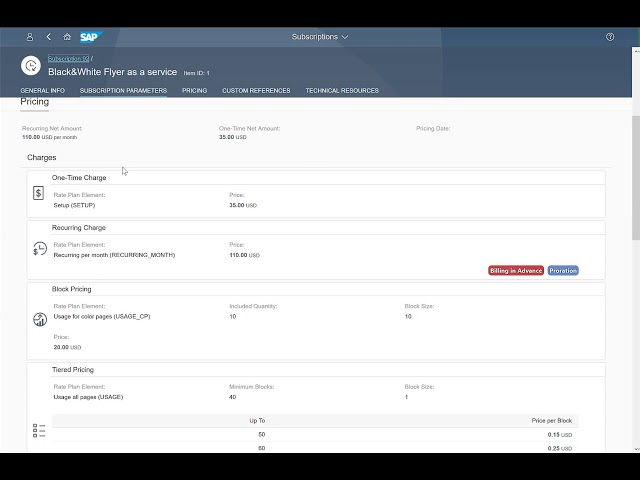640x480 pixels.
Task: Click the 0.15 USD tier price
Action: click(560, 435)
